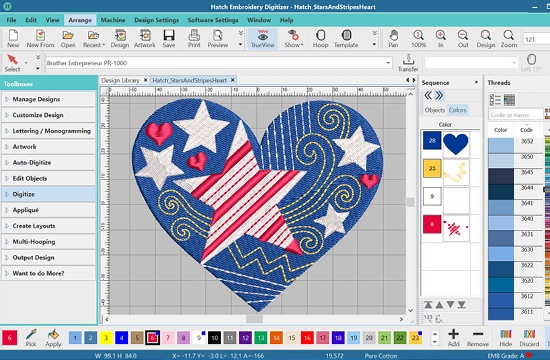Click the Code or name search field
This screenshot has width=550, height=360.
click(515, 115)
